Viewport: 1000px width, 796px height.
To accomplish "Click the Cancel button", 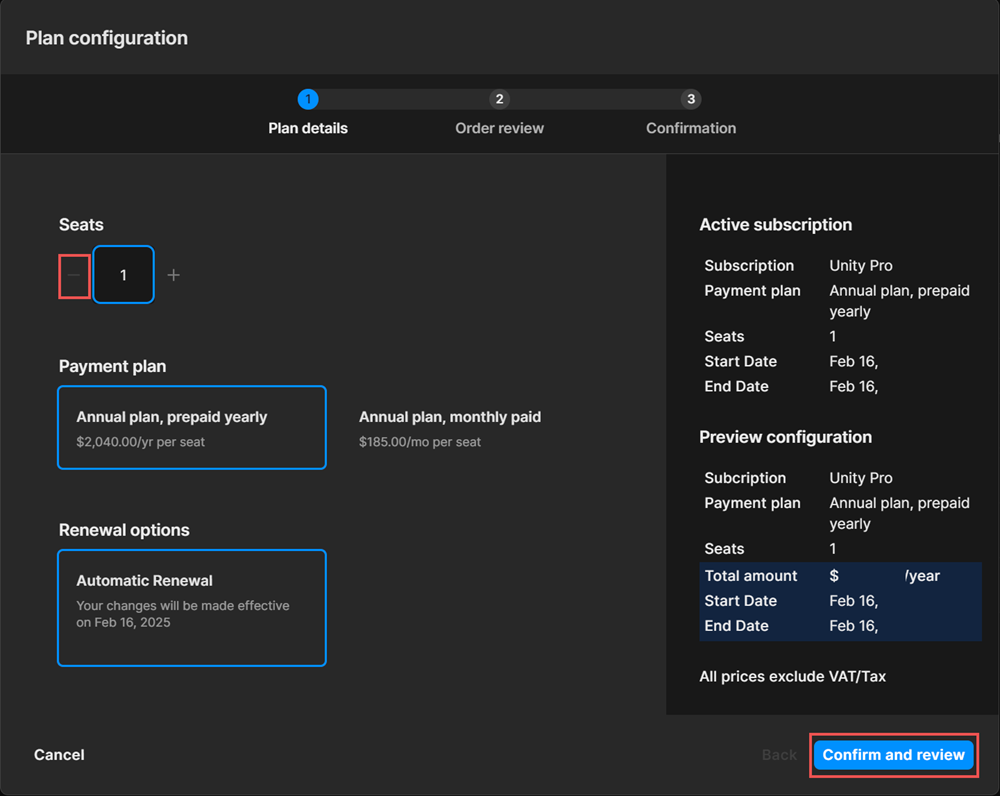I will click(x=59, y=755).
